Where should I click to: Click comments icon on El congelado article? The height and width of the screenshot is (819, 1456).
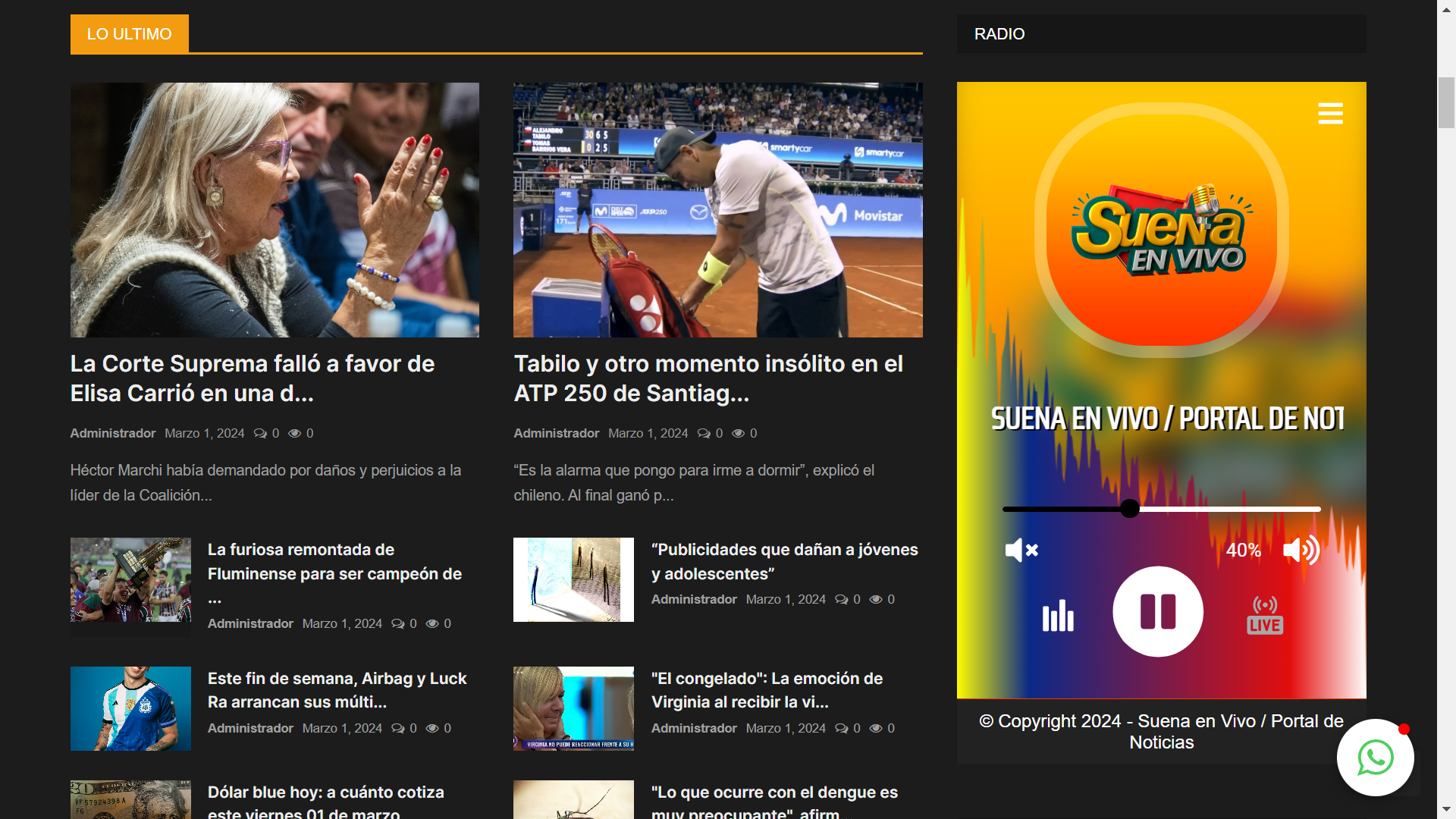tap(841, 729)
